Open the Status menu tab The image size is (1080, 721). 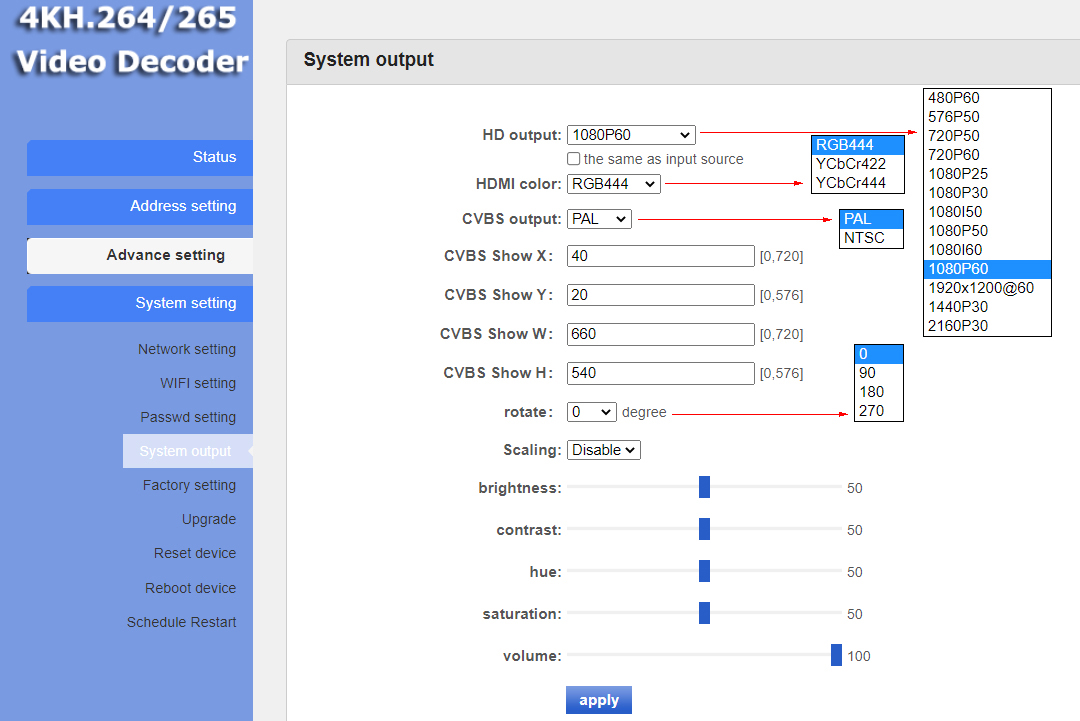click(x=140, y=158)
